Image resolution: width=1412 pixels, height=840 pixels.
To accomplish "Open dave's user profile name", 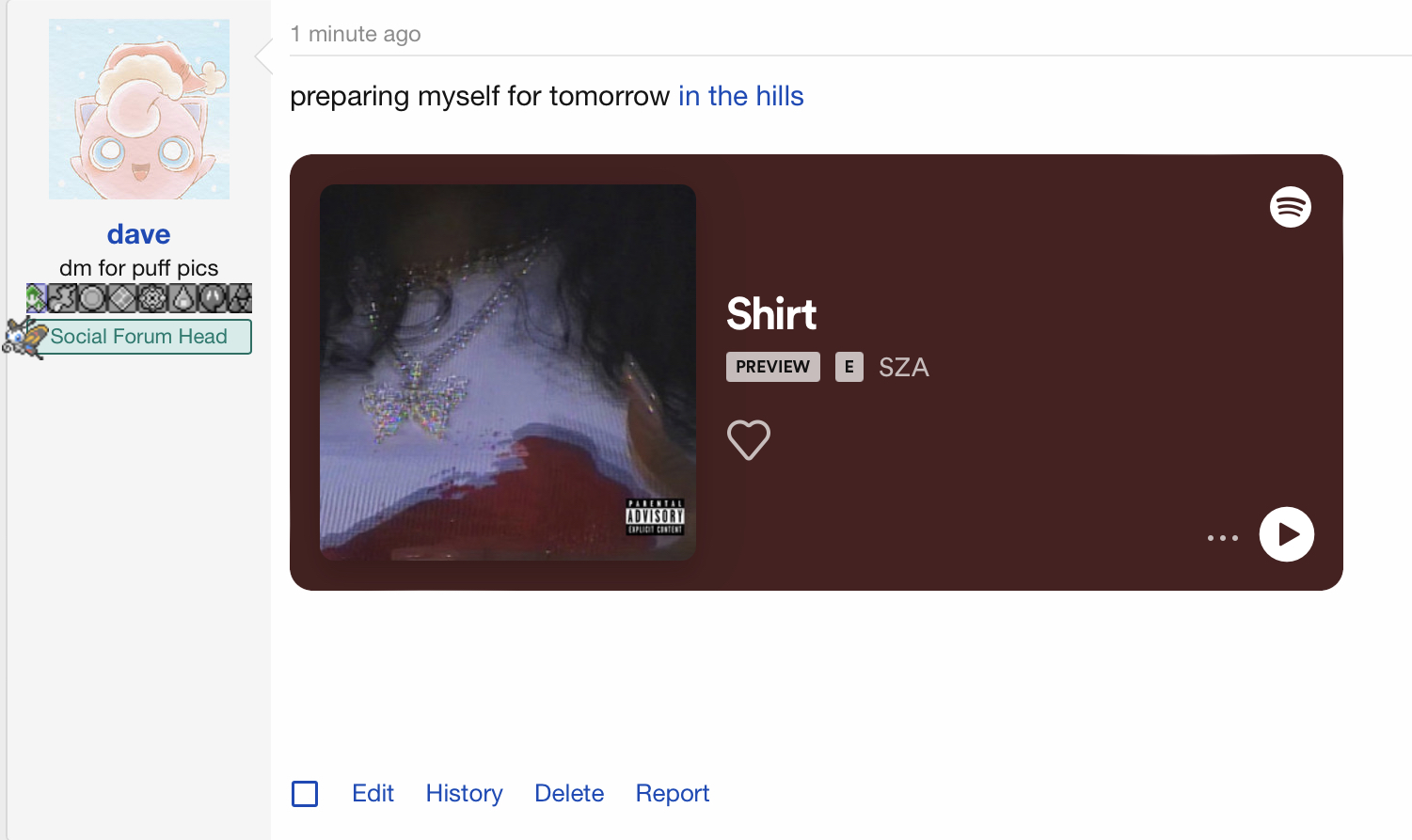I will pyautogui.click(x=138, y=234).
